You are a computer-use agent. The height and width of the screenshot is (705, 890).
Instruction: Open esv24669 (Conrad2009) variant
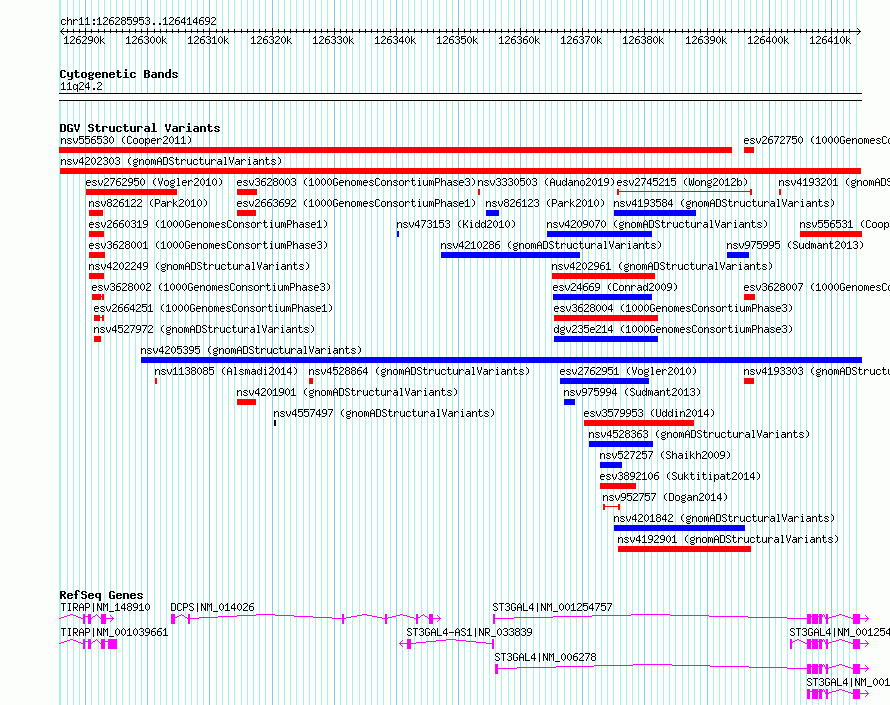(615, 287)
